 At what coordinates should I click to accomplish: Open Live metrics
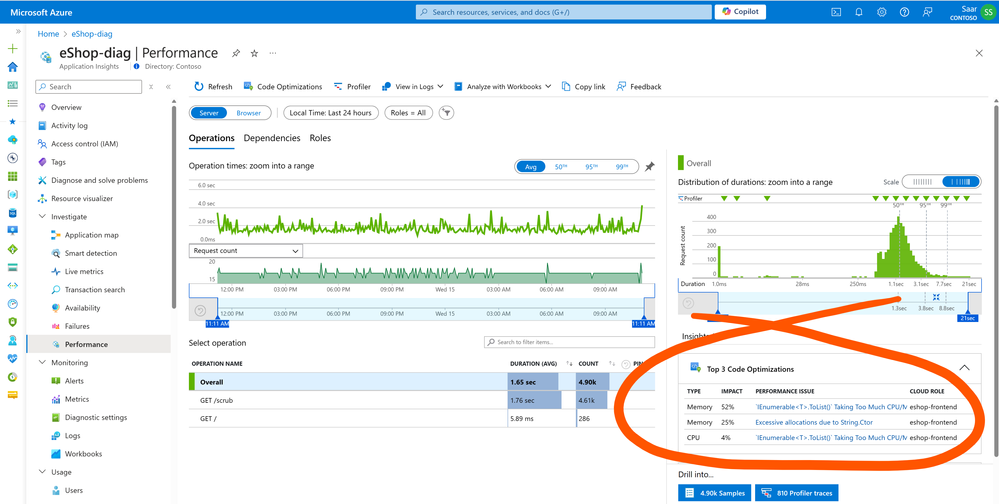(x=83, y=271)
